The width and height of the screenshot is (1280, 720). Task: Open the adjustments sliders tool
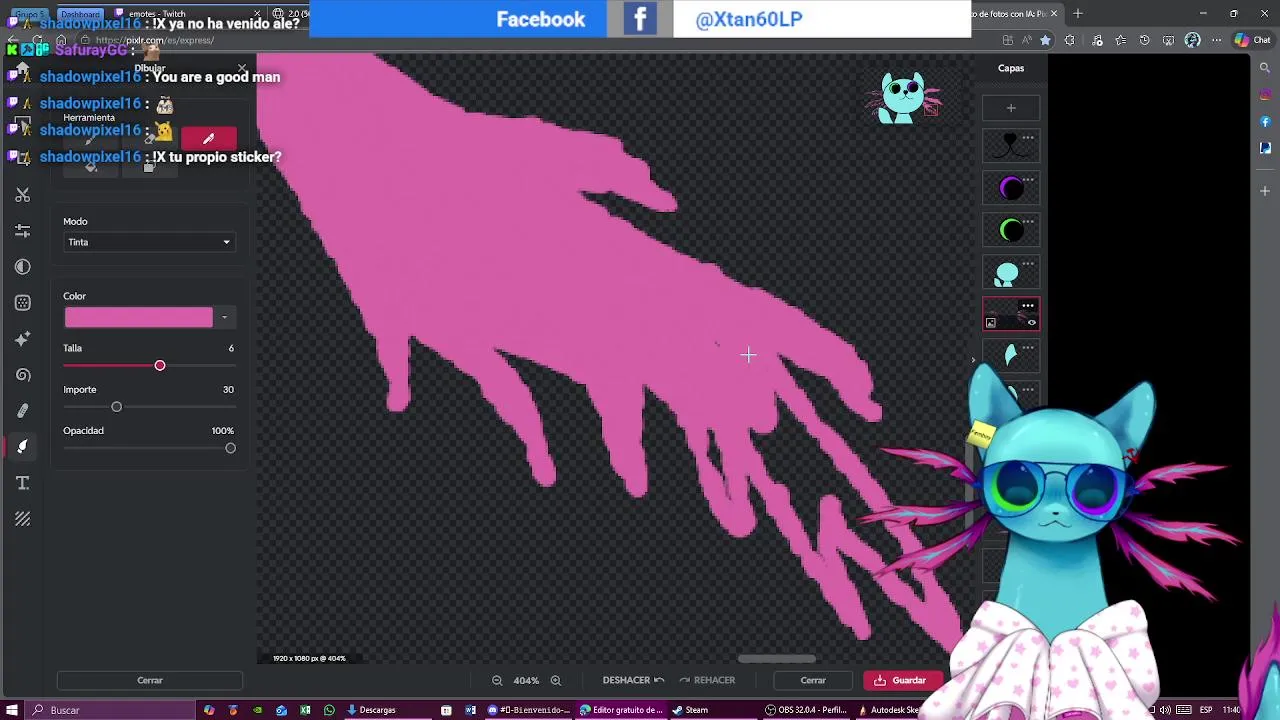coord(22,230)
